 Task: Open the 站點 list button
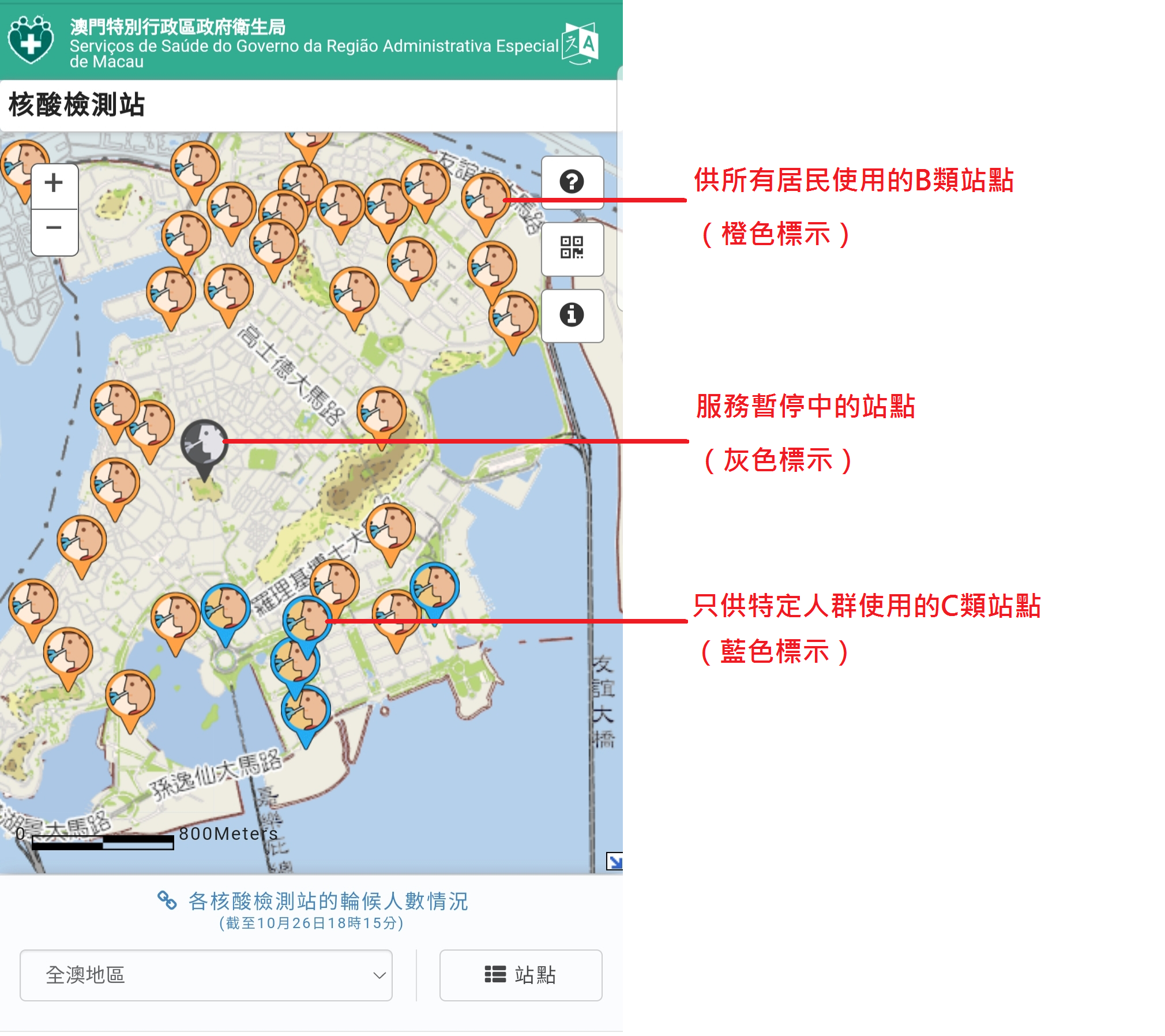(520, 975)
